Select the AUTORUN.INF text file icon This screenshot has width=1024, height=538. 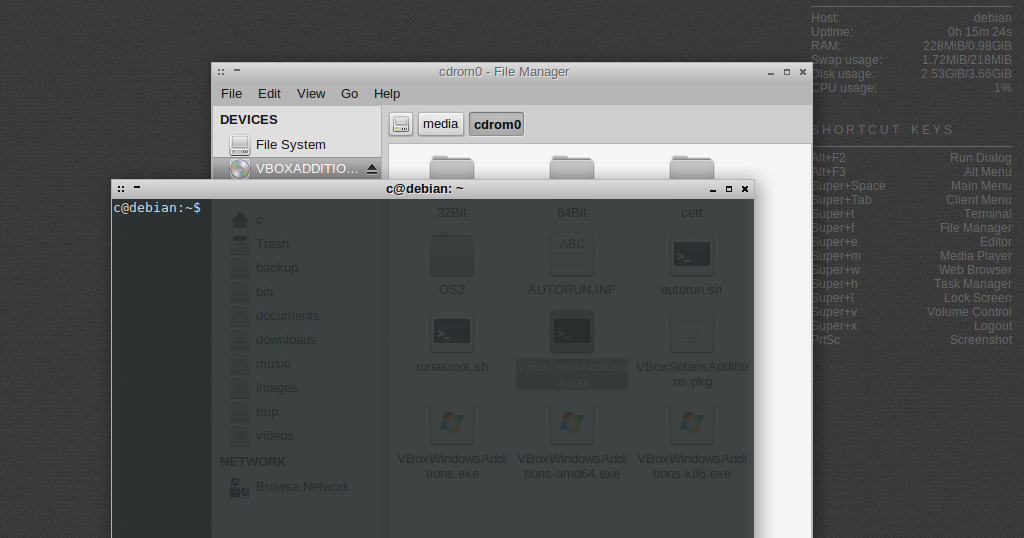tap(572, 255)
